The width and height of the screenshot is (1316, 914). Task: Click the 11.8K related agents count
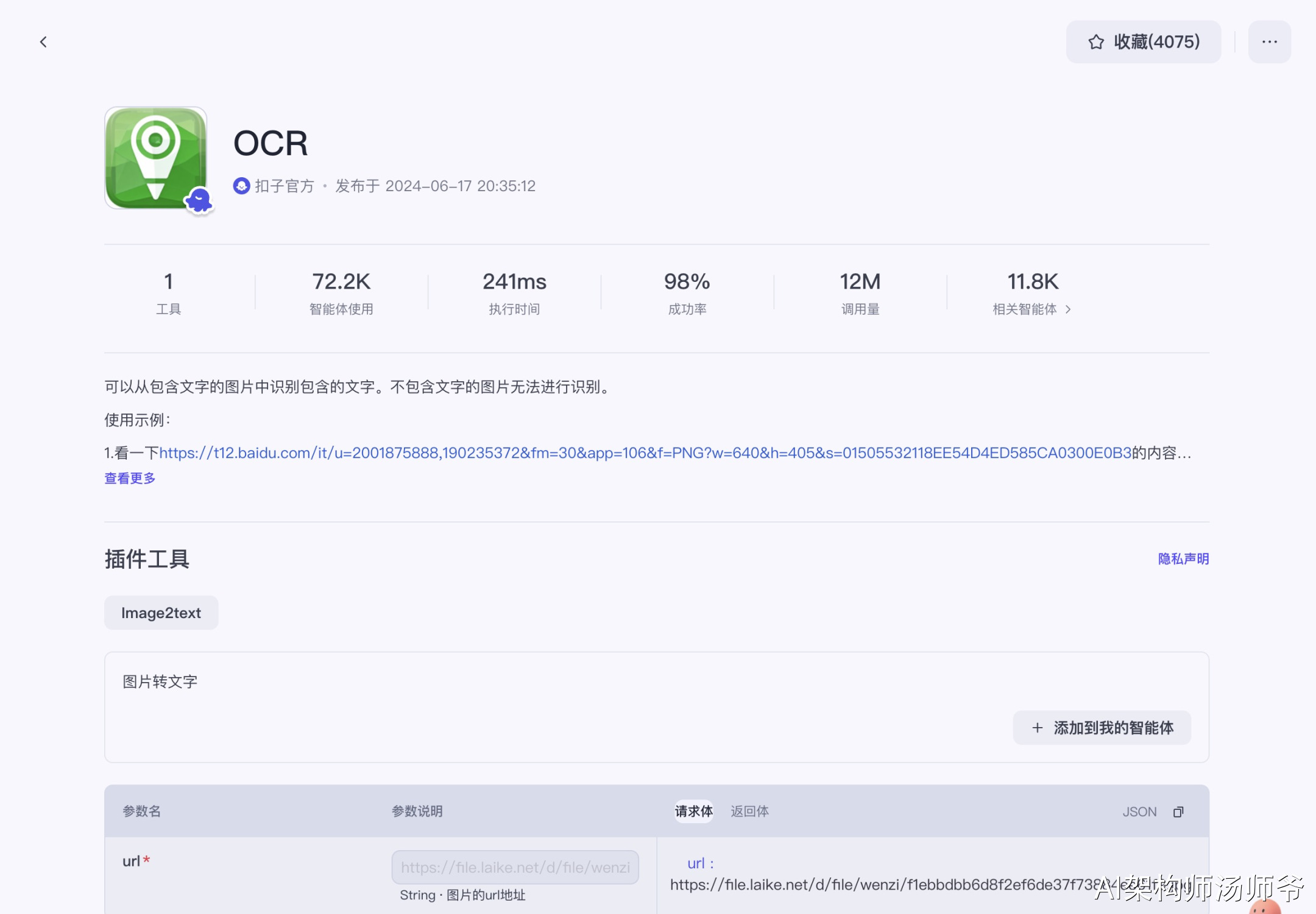coord(1032,282)
